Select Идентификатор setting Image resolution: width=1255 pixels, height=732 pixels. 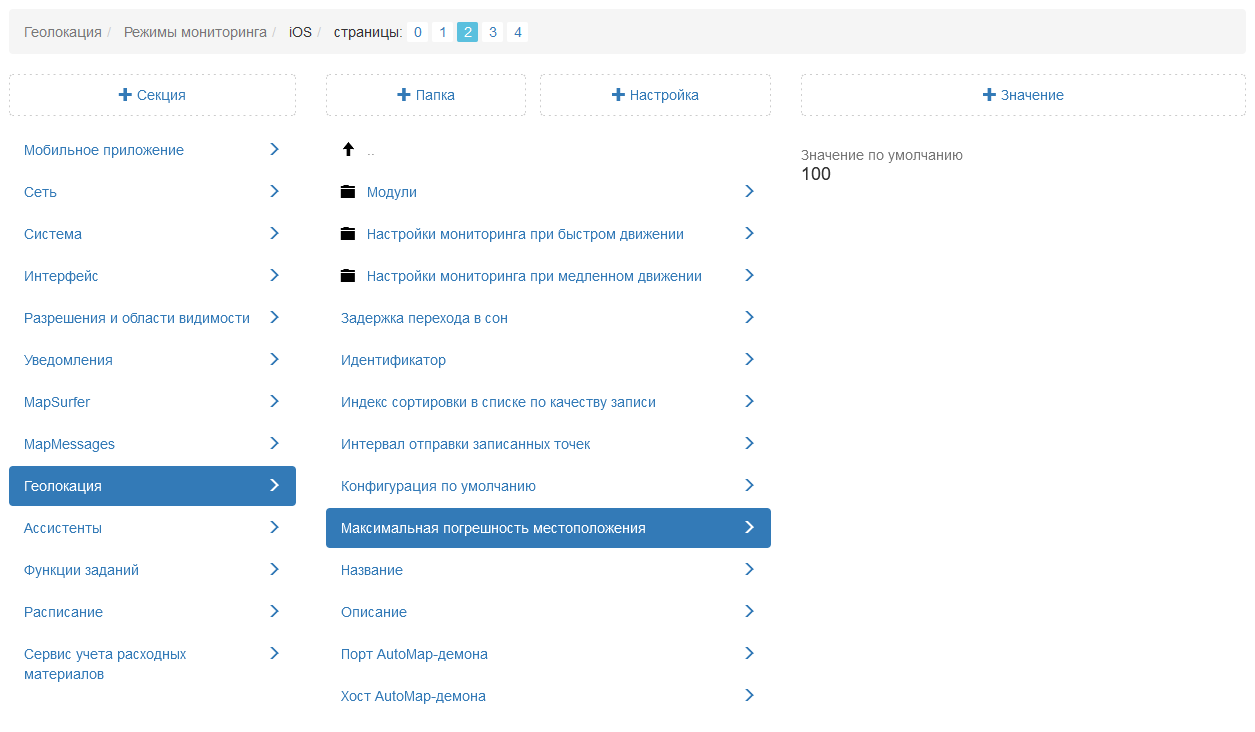pyautogui.click(x=548, y=360)
